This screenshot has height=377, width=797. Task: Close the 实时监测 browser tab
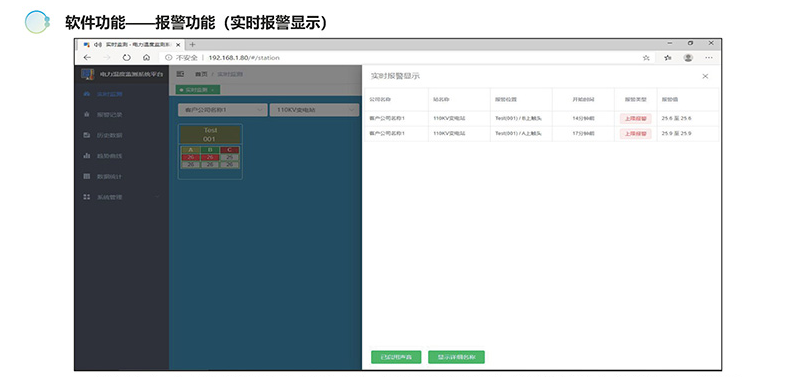point(178,45)
